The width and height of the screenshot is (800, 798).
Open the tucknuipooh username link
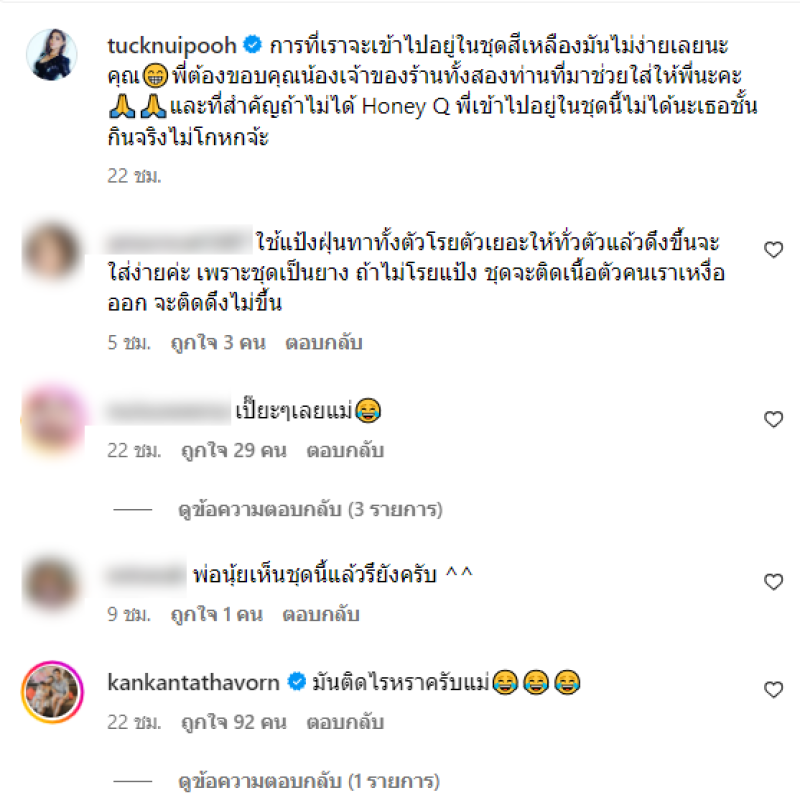coord(172,46)
